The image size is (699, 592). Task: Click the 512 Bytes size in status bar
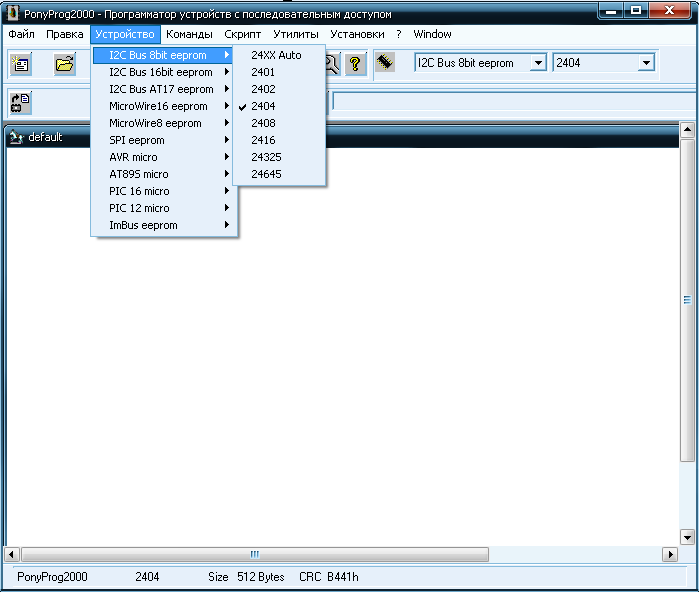[x=261, y=577]
